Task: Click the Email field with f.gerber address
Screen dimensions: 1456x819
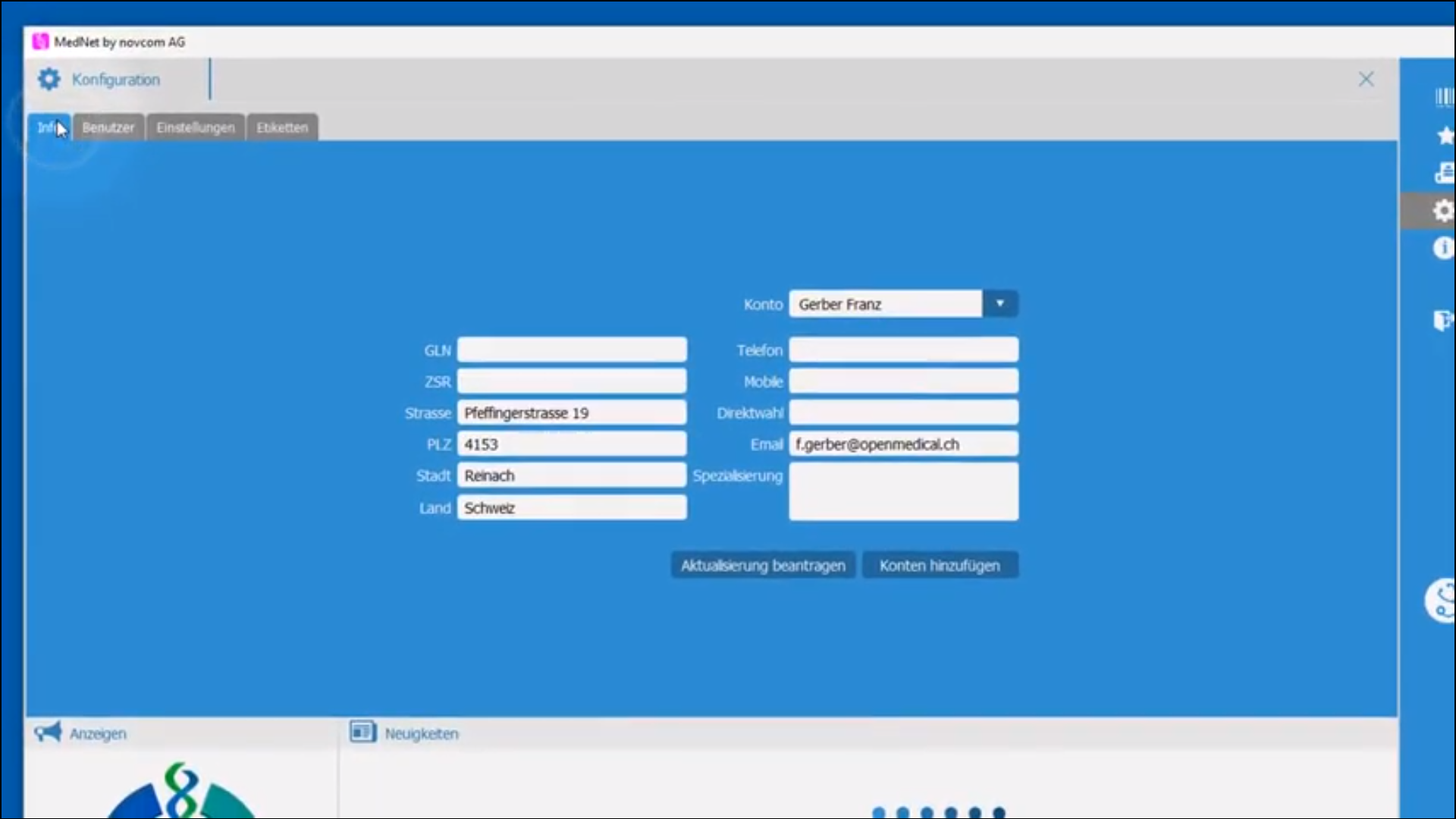Action: point(903,444)
